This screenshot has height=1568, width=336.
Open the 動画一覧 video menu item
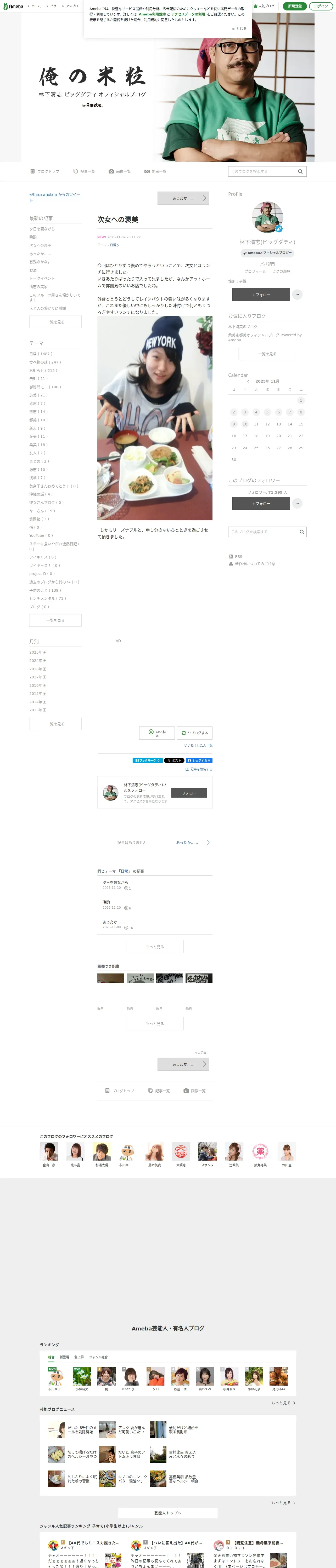(155, 172)
